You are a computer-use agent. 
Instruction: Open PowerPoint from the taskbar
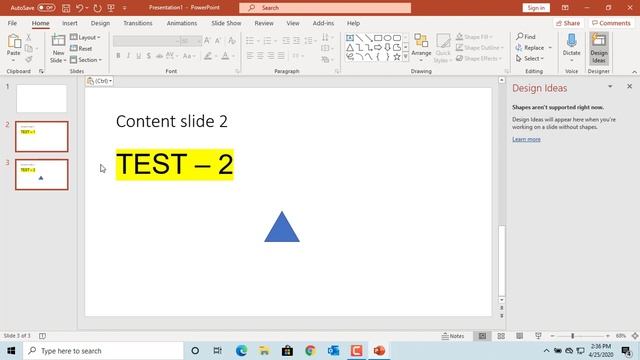[x=379, y=351]
